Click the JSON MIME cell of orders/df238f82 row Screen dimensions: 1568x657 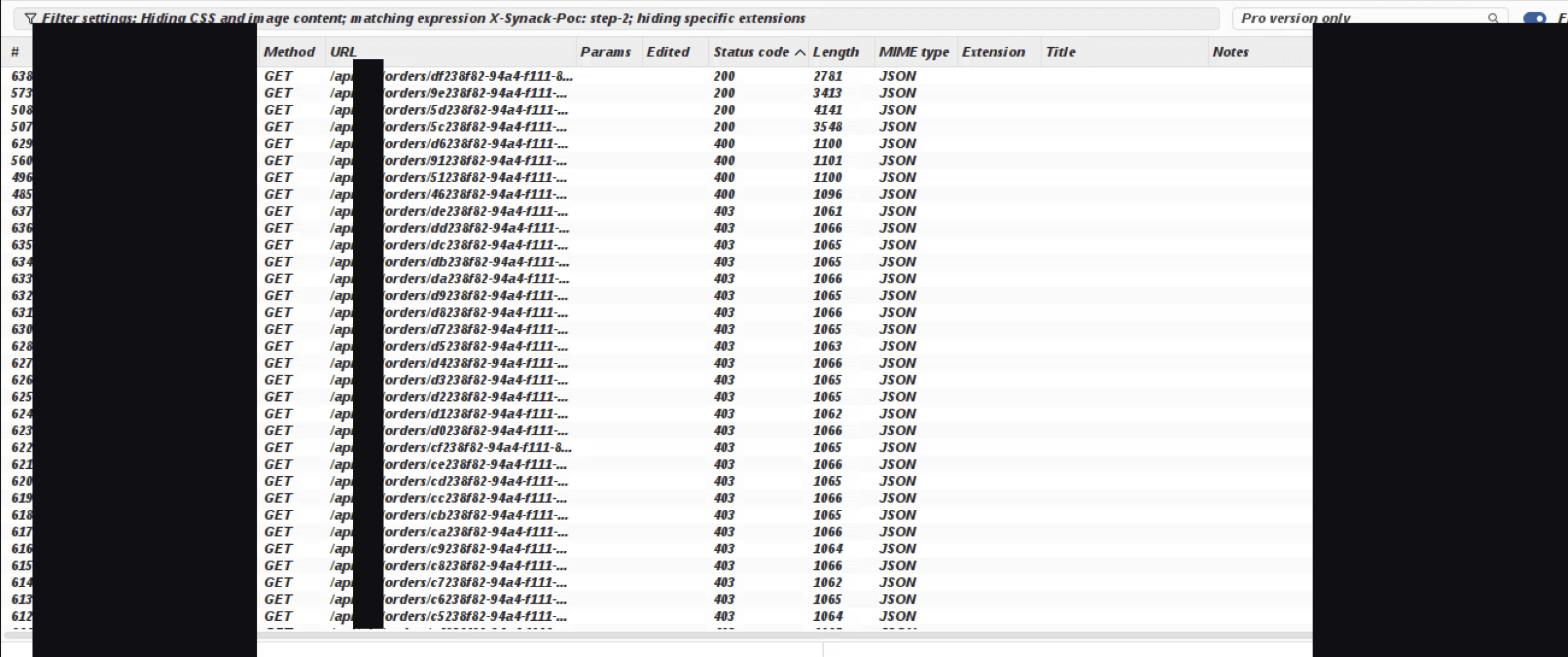click(897, 76)
